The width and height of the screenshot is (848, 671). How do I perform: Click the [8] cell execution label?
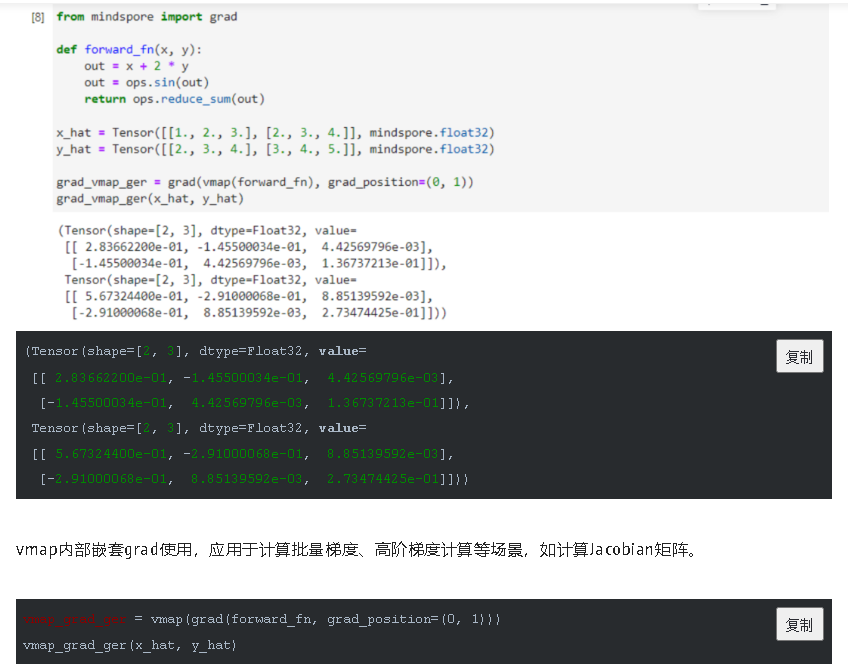point(38,18)
